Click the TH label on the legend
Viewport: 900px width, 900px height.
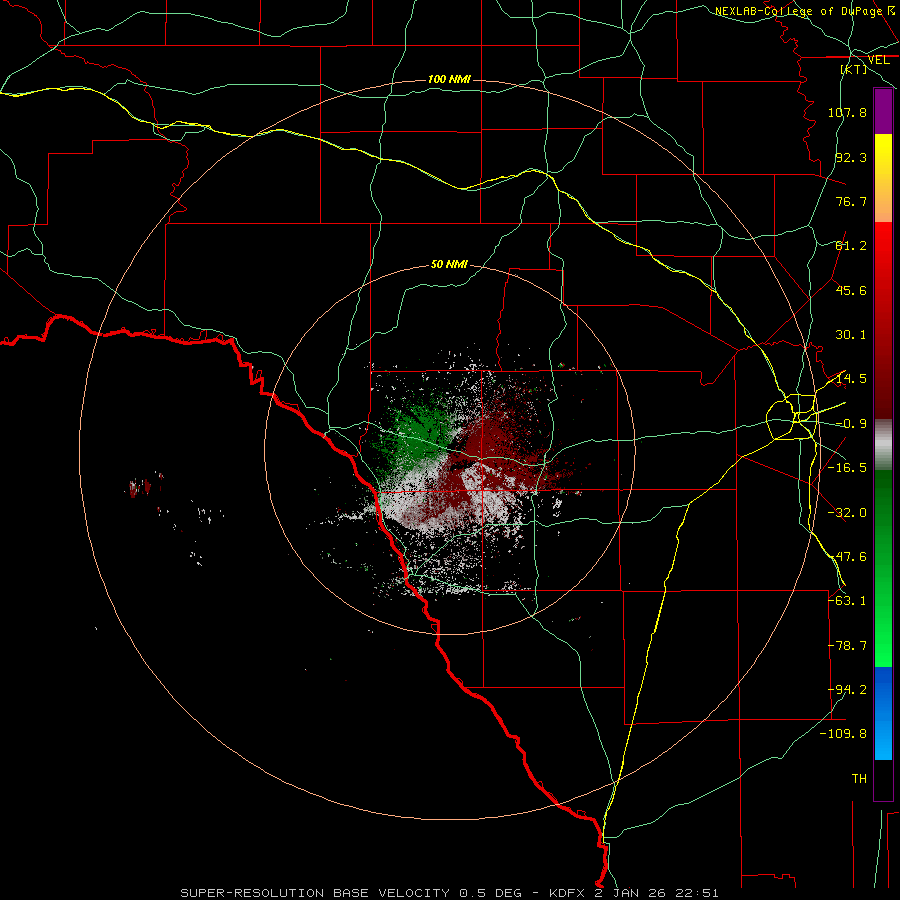point(859,779)
